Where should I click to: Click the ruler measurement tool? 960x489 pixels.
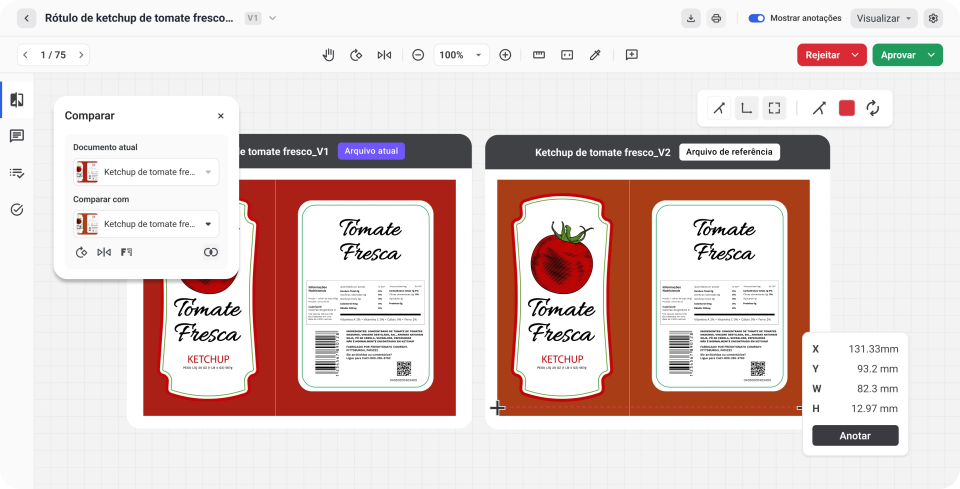click(x=539, y=55)
